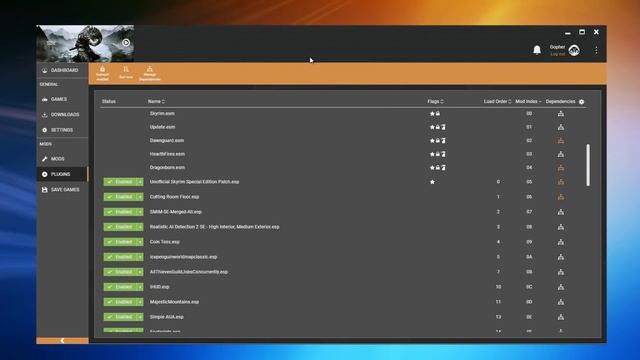Viewport: 640px width, 360px height.
Task: Toggle Enabled for Unofficial Skyrim Special Edition Patch
Action: 120,182
